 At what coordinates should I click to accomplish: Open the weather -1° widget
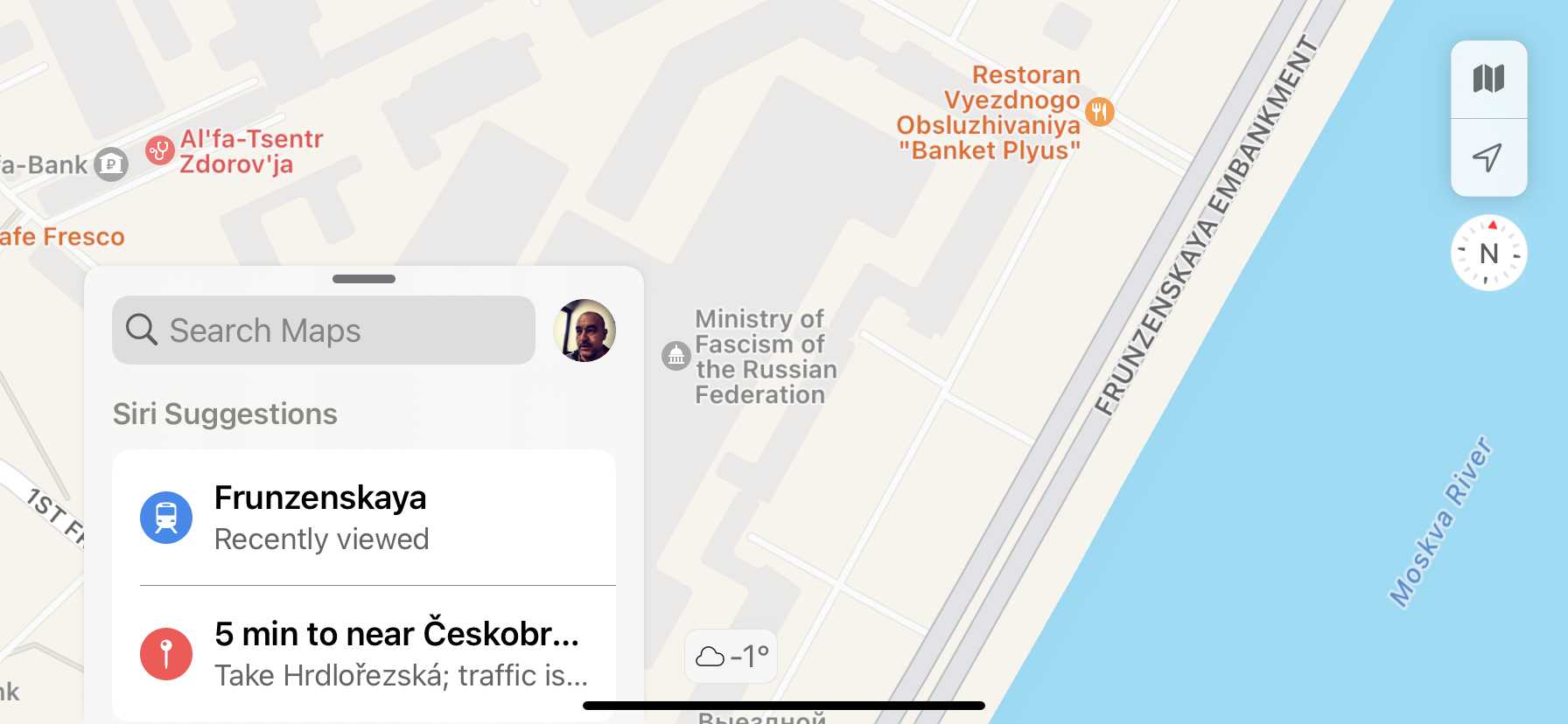[731, 656]
